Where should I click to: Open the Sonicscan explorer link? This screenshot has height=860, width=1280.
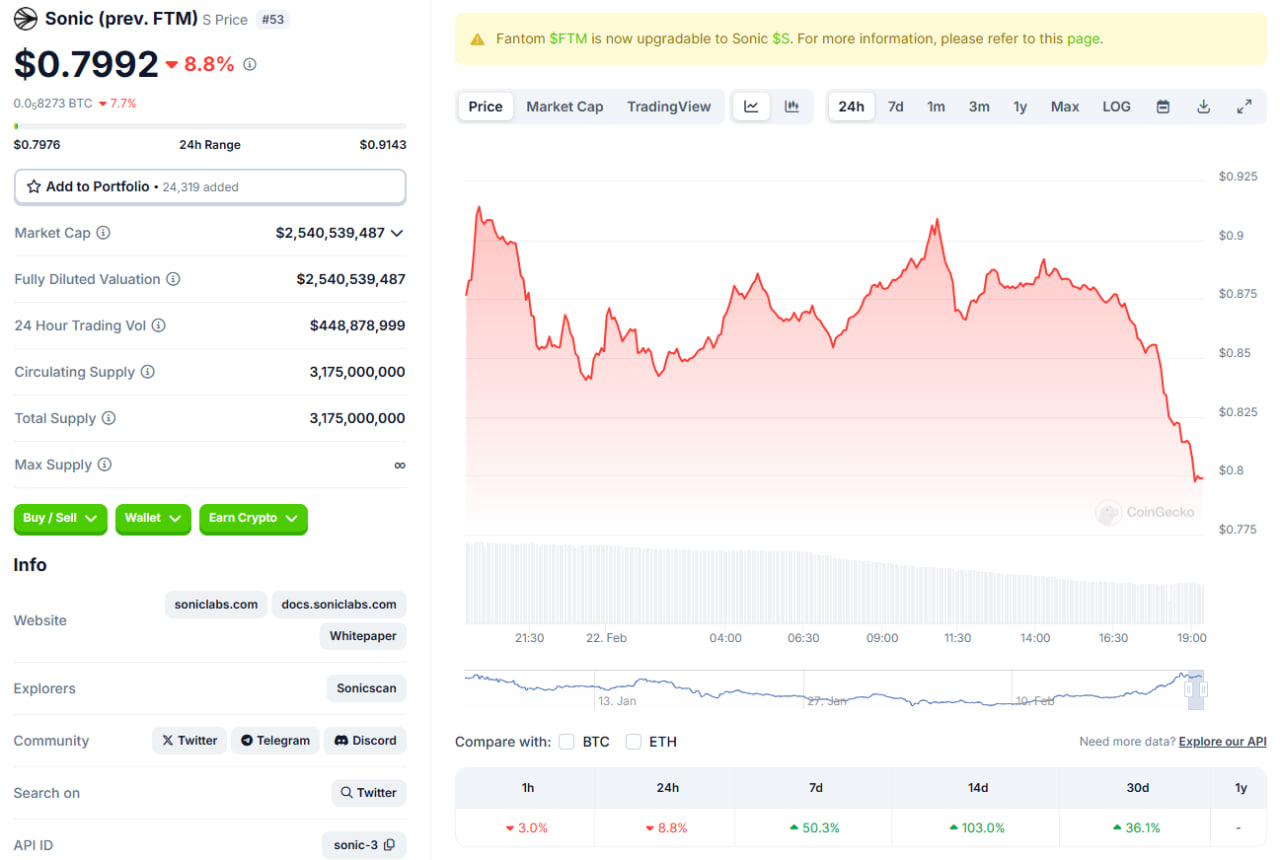(367, 688)
